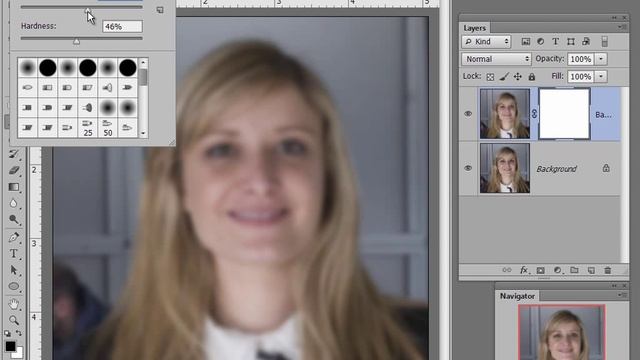Select the Blur tool
Screen dimensions: 640x360
point(13,203)
